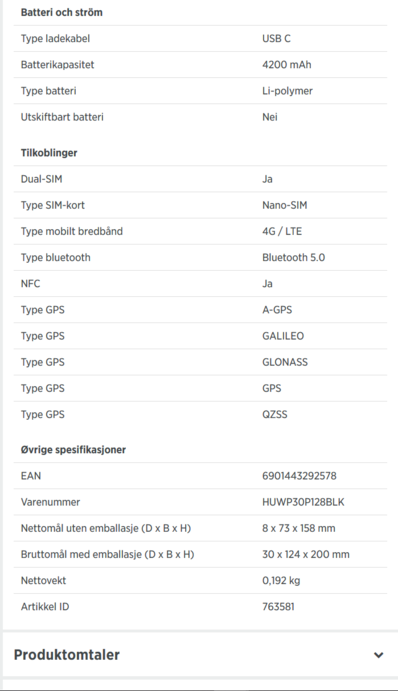
Task: Click the Batterikapasitet row label
Action: click(x=57, y=65)
